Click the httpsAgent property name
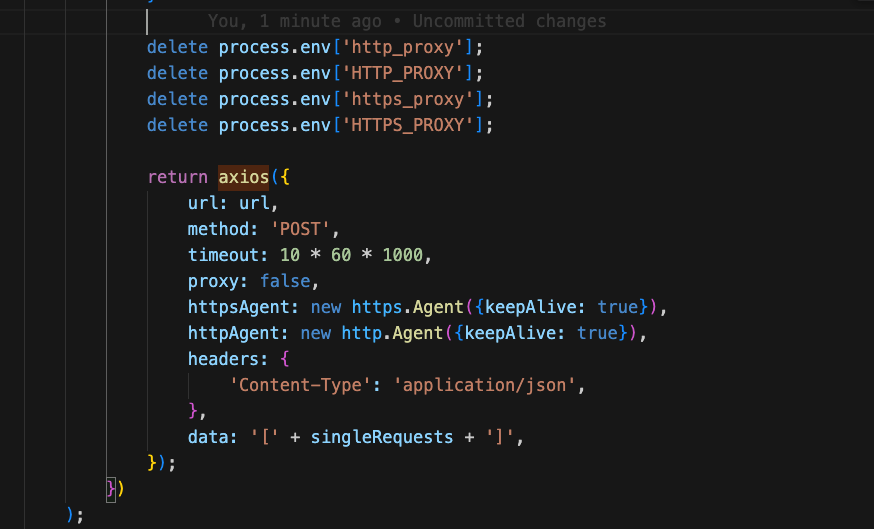874x529 pixels. tap(239, 307)
